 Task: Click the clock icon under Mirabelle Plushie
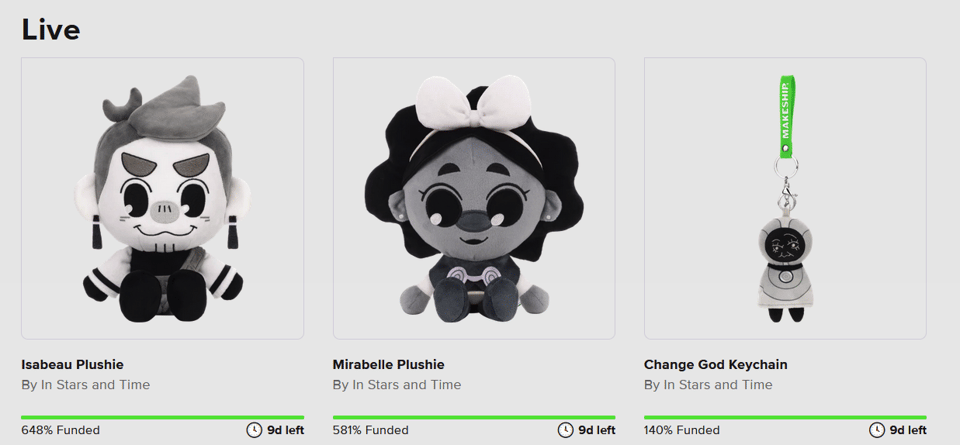click(565, 430)
